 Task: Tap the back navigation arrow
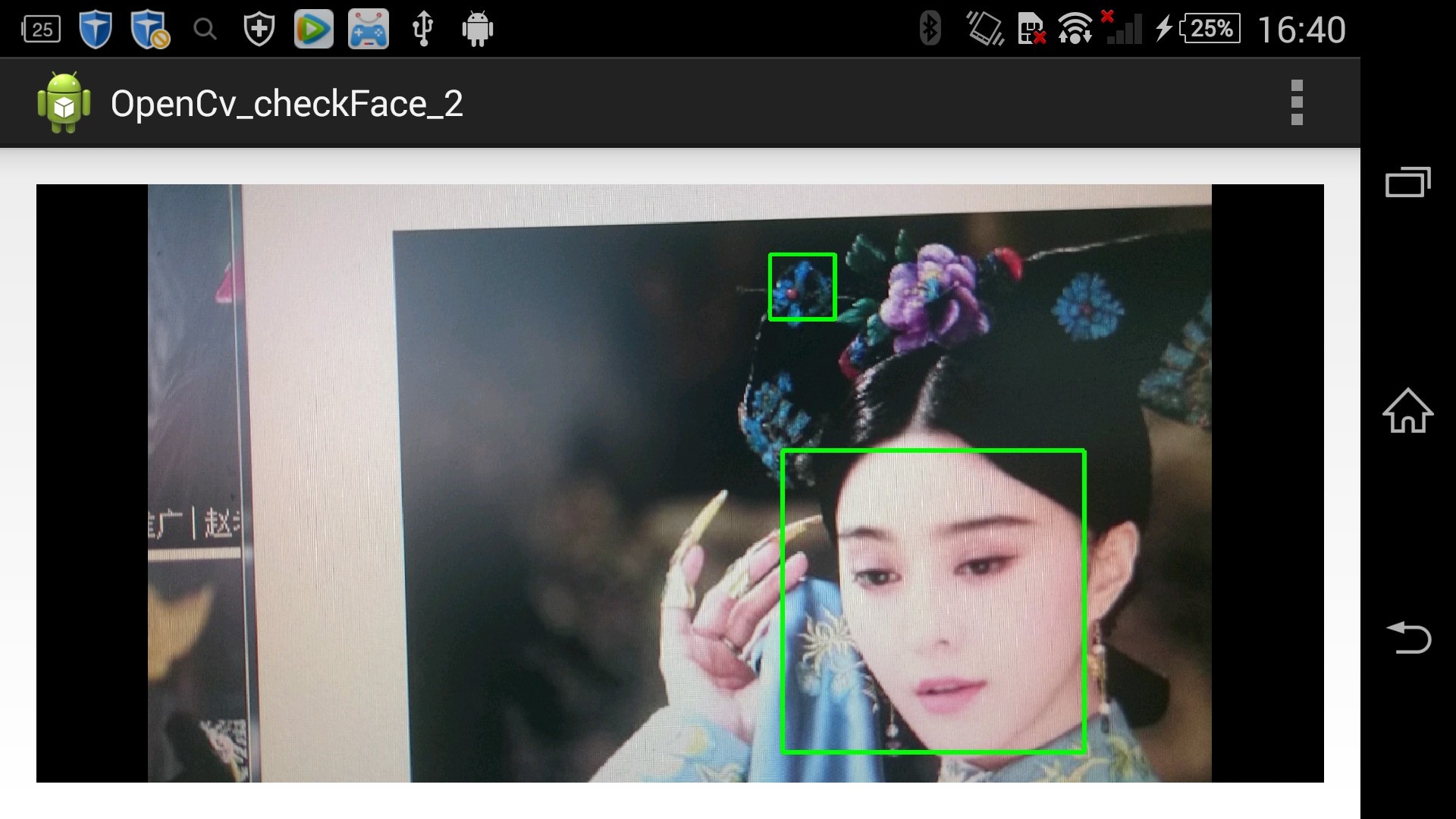pyautogui.click(x=1408, y=637)
